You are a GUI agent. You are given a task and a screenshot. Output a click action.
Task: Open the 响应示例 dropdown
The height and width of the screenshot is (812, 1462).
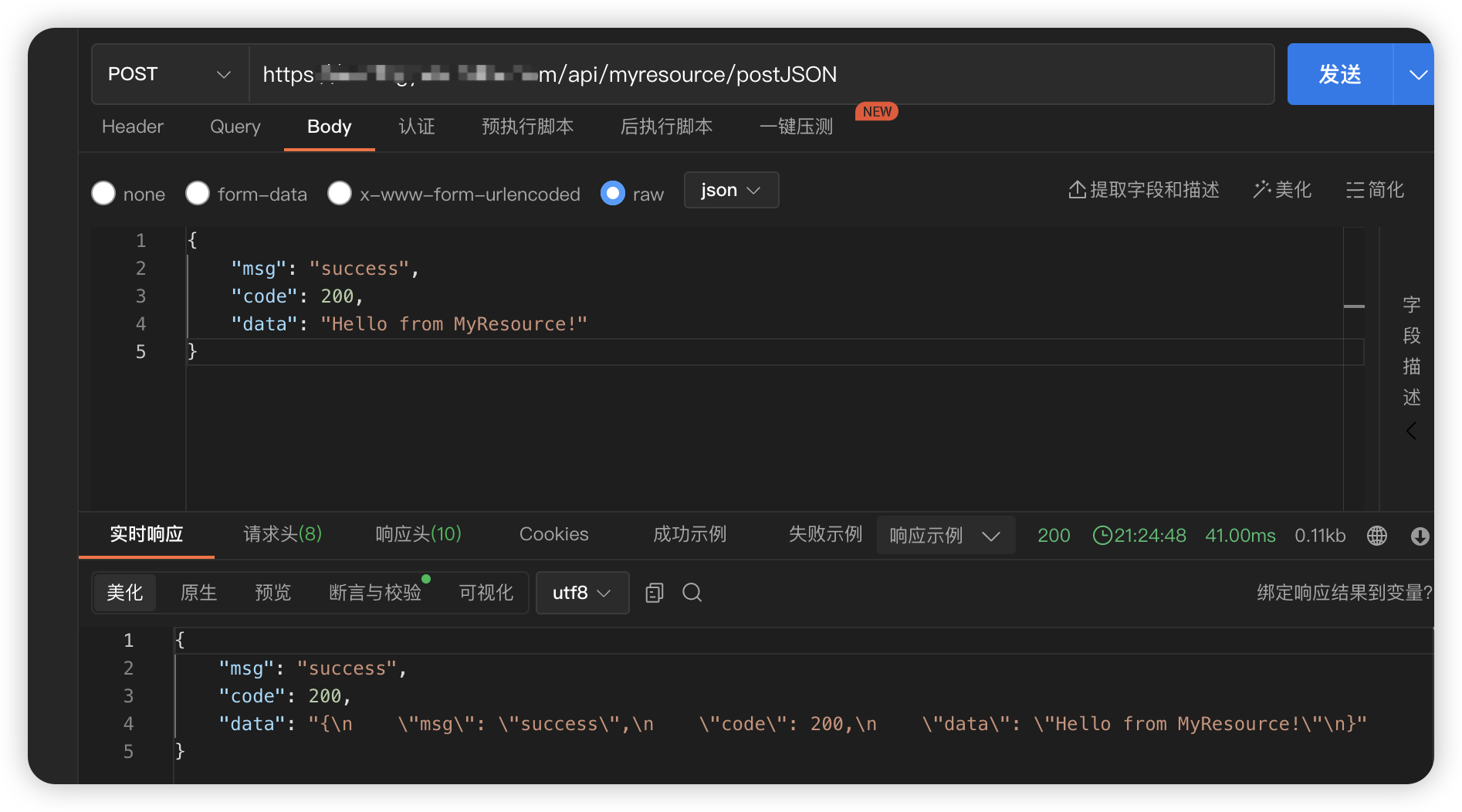946,536
